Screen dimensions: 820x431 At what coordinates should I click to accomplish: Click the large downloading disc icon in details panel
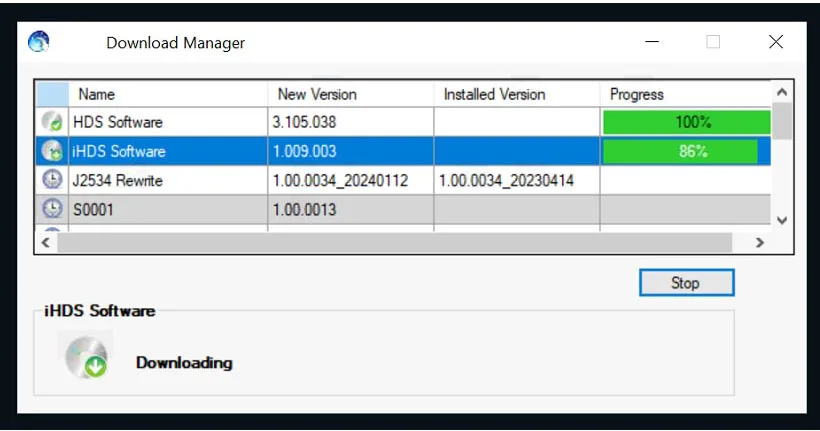point(86,357)
